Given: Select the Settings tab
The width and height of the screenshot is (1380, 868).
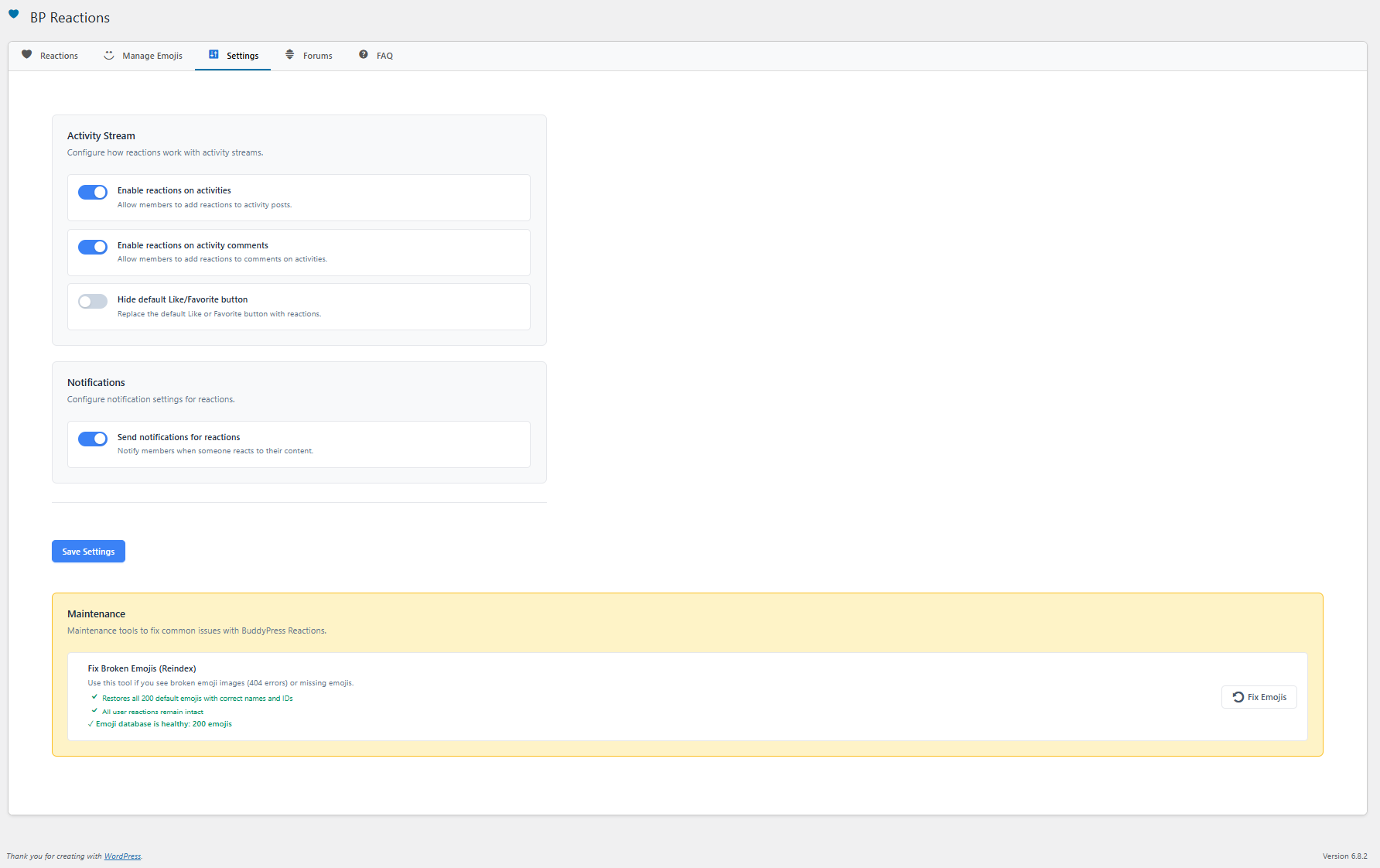Looking at the screenshot, I should coord(233,56).
